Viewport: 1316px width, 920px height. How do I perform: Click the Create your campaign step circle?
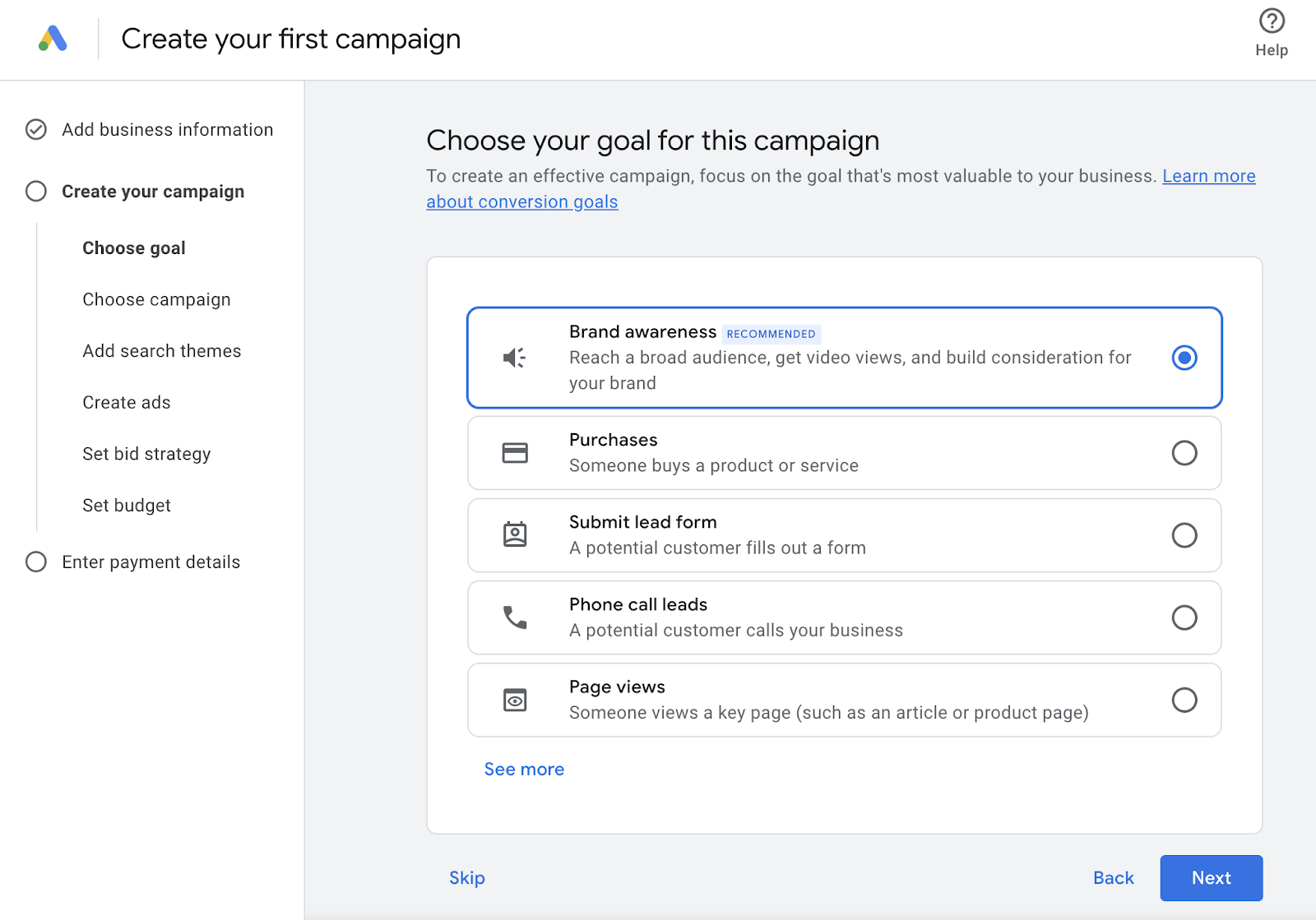(35, 191)
